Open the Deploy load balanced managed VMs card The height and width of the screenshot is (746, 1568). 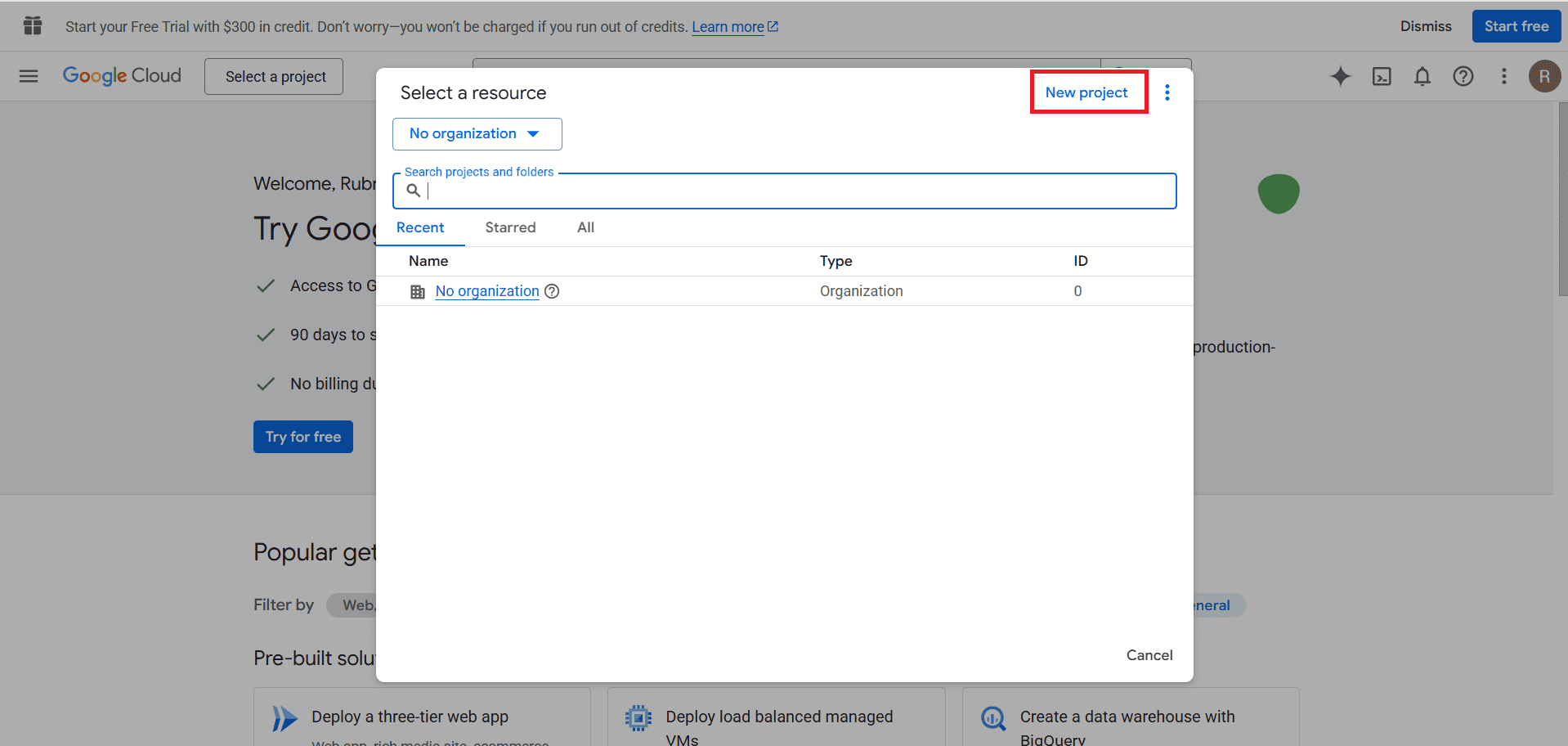click(x=776, y=717)
